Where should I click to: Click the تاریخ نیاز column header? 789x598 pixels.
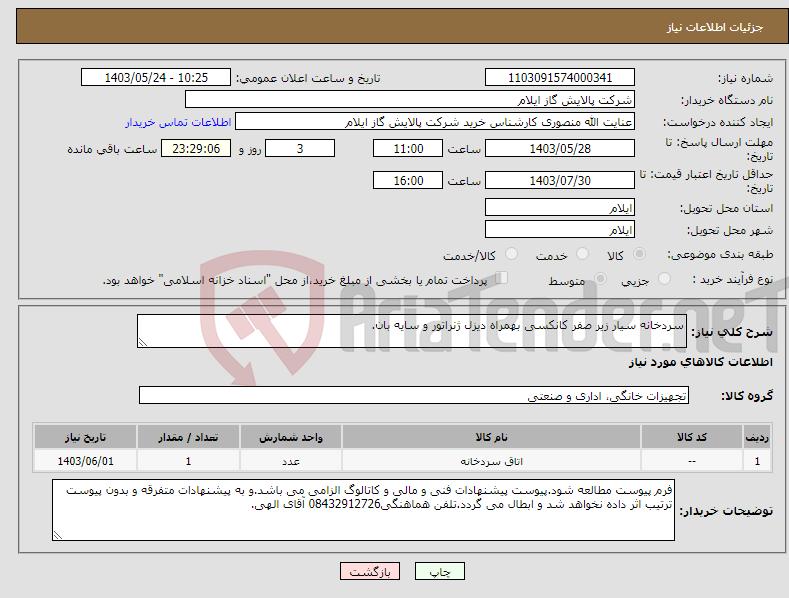86,437
